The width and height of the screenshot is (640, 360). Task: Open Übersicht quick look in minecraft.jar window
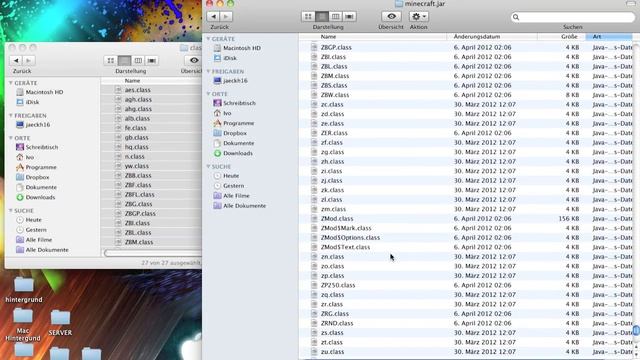point(391,16)
